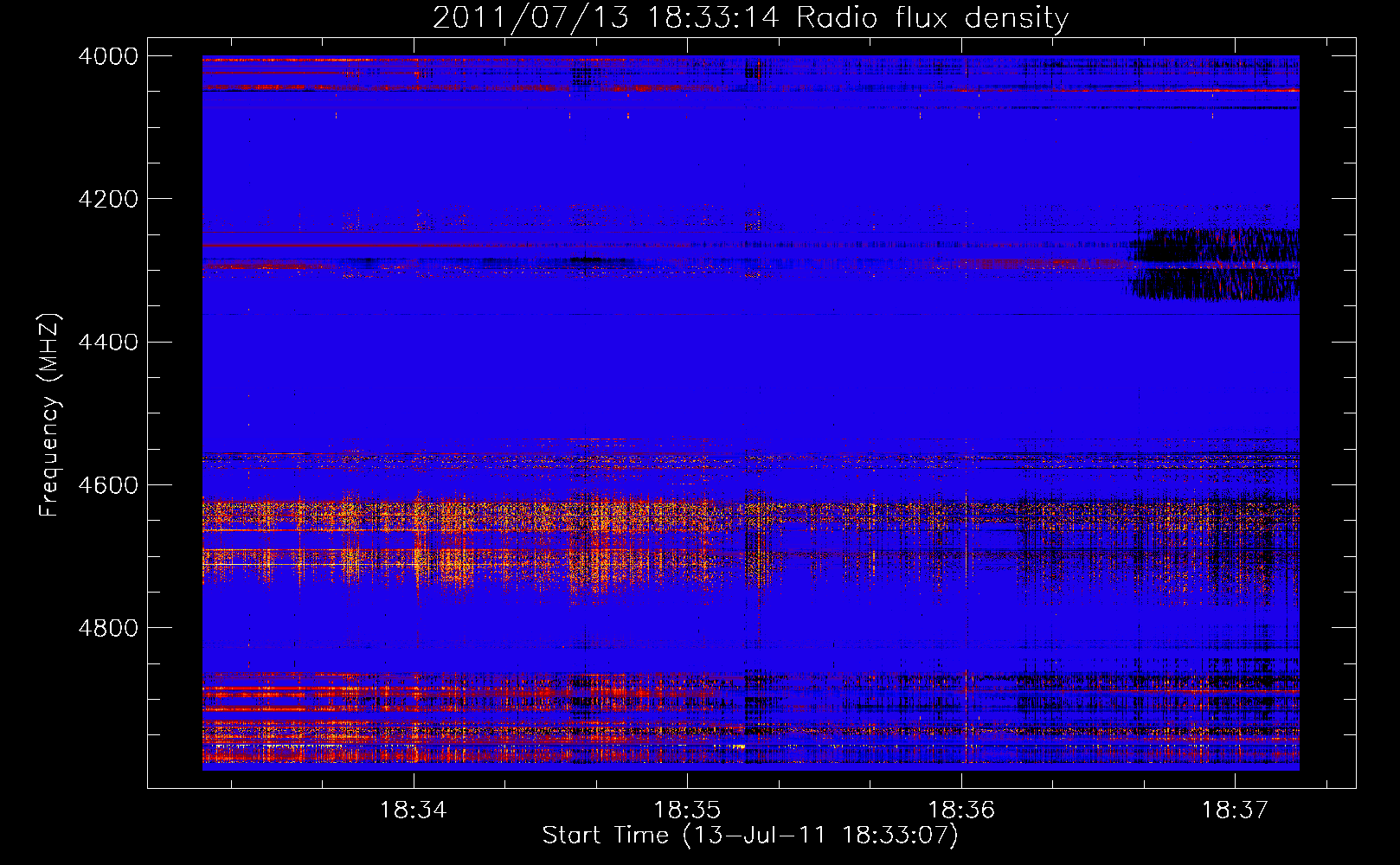Click the '18:37' time axis label
Image resolution: width=1400 pixels, height=865 pixels.
point(1235,811)
